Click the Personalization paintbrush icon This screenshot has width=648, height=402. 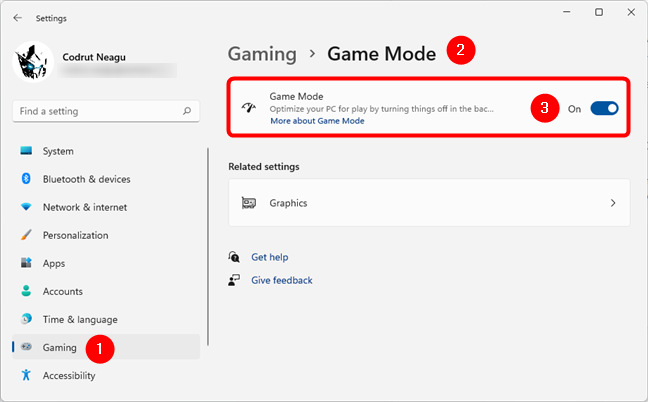26,235
